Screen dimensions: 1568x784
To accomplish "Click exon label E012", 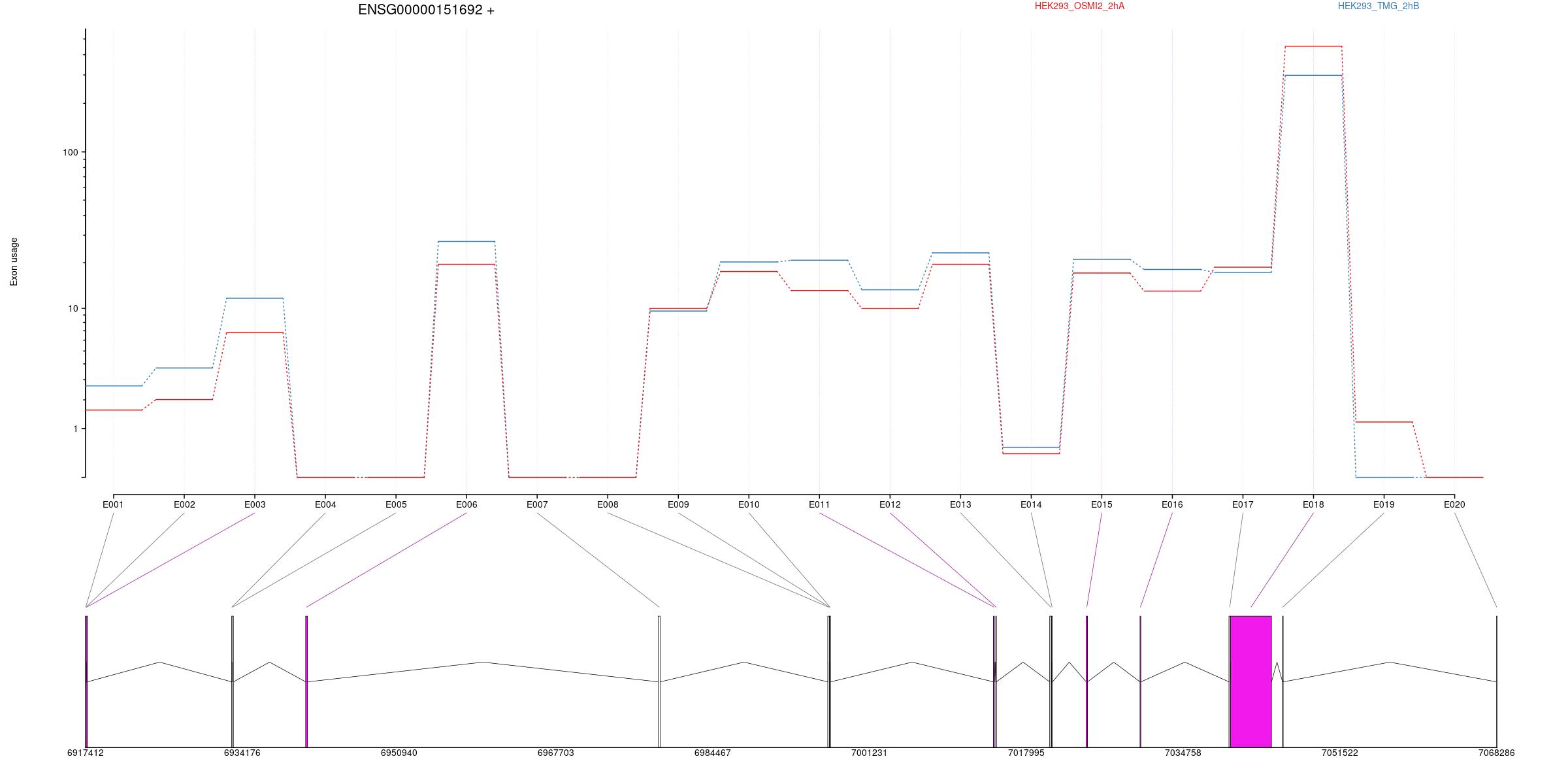I will [x=890, y=504].
